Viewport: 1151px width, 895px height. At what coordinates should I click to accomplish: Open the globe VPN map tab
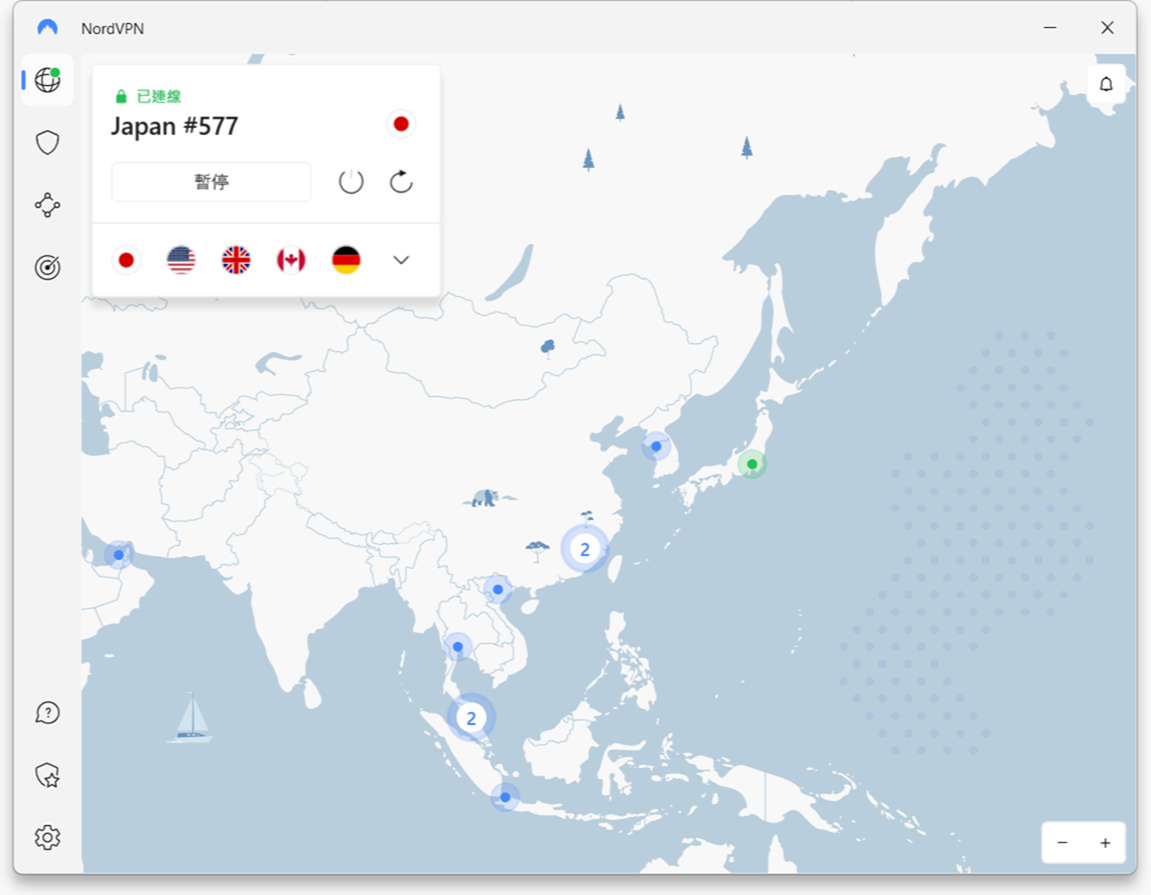click(47, 80)
